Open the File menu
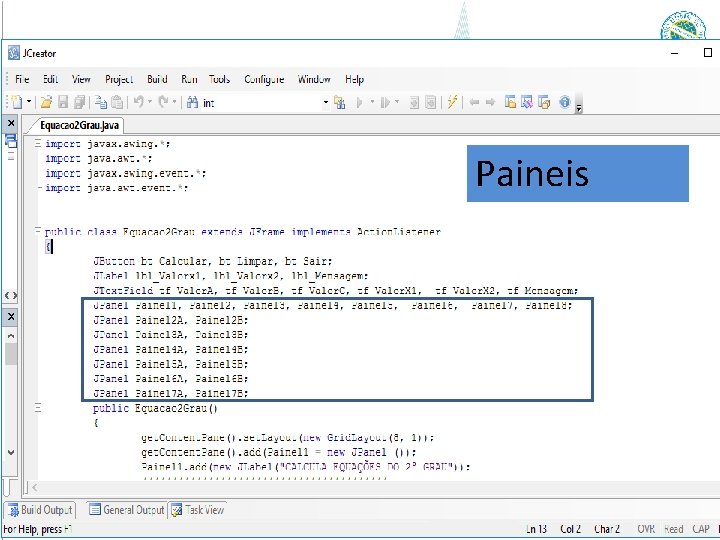 22,79
